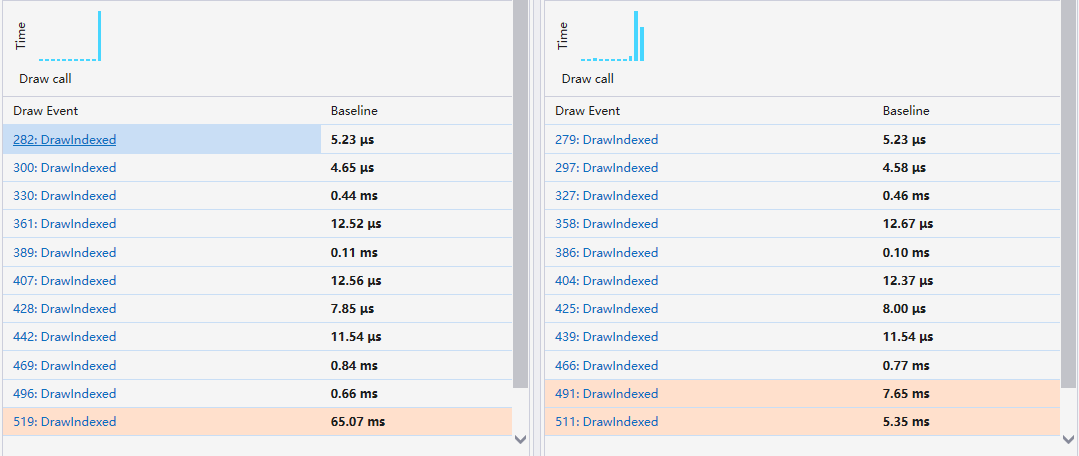The width and height of the screenshot is (1079, 456).
Task: Open the 327: DrawIndexed event link
Action: (607, 196)
